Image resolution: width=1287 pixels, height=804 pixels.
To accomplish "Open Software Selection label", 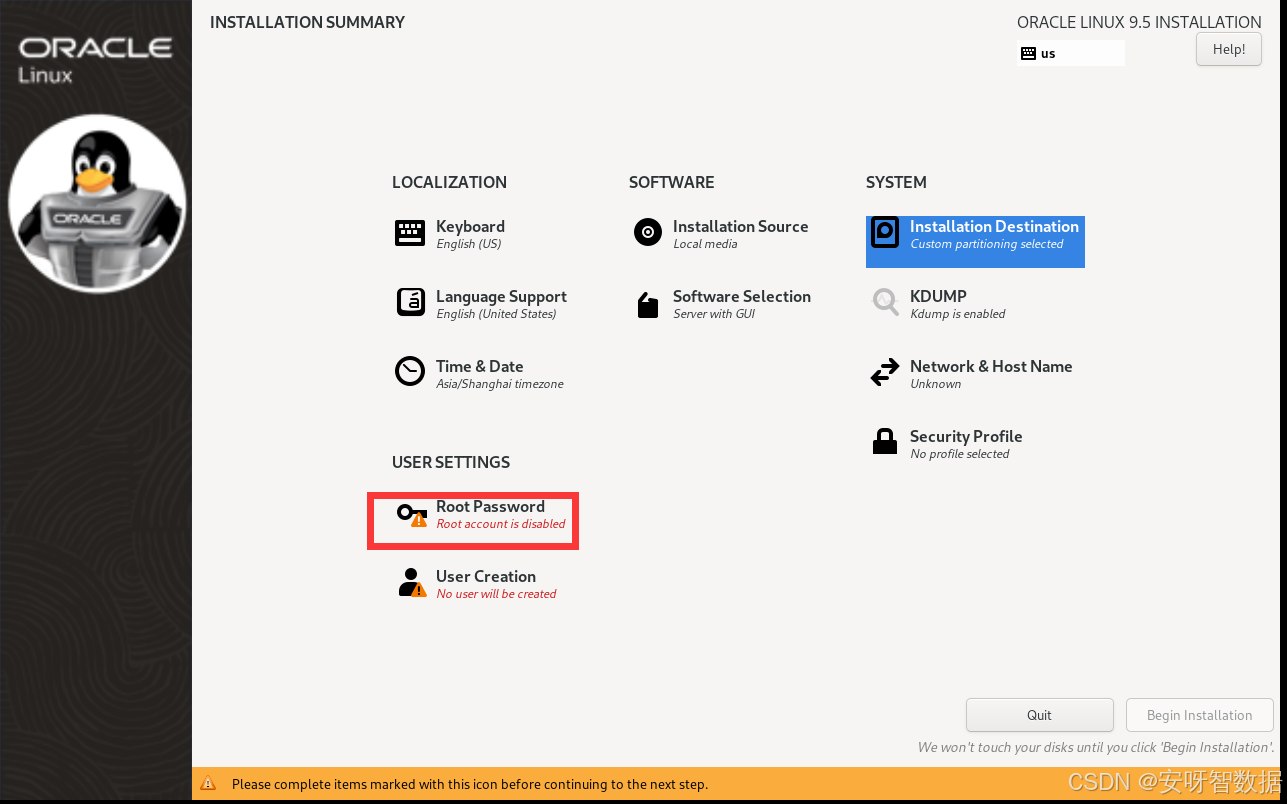I will 741,297.
